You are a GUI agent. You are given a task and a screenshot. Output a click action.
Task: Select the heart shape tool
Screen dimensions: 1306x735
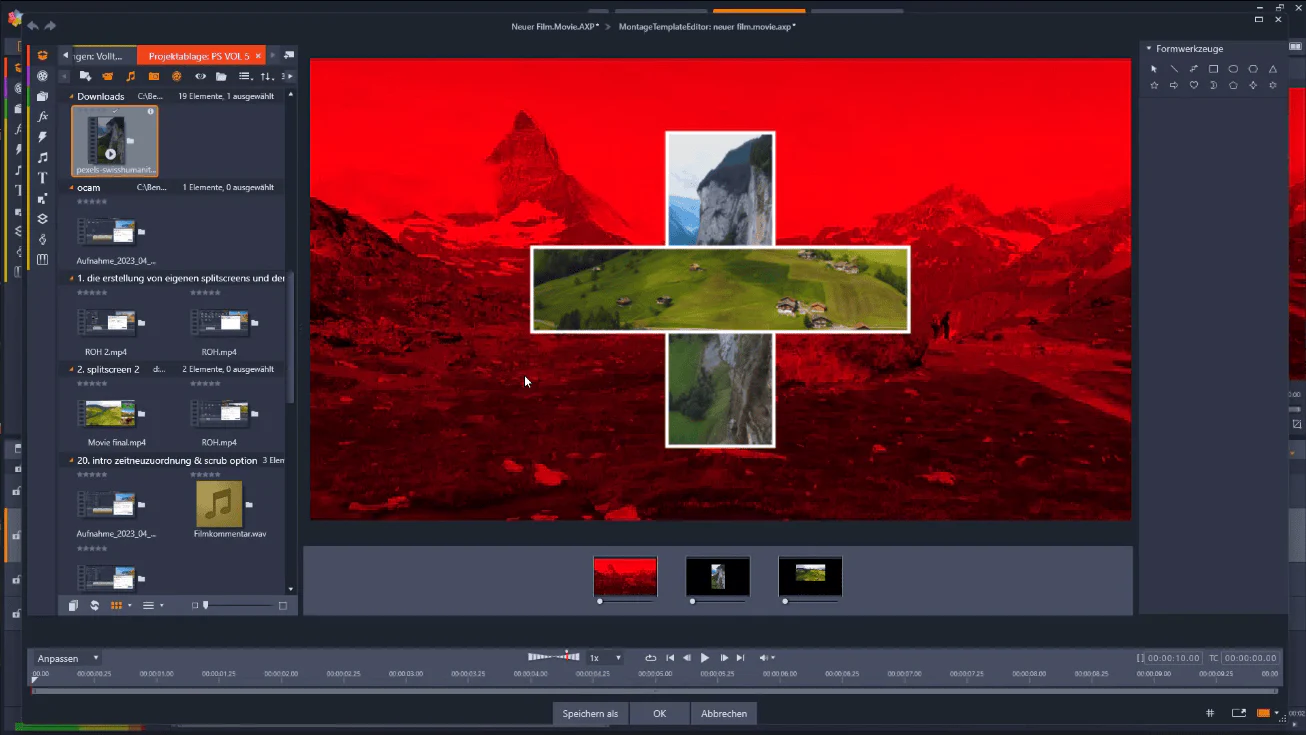pos(1193,86)
